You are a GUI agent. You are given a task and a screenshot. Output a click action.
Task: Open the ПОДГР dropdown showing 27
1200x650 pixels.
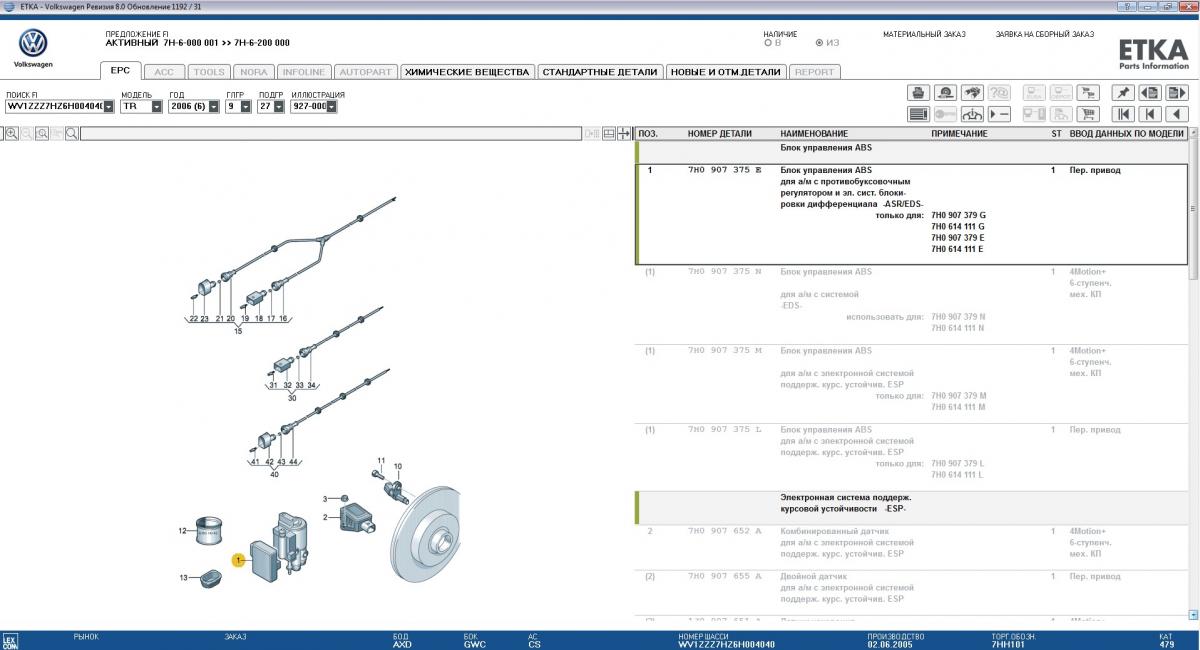click(278, 106)
